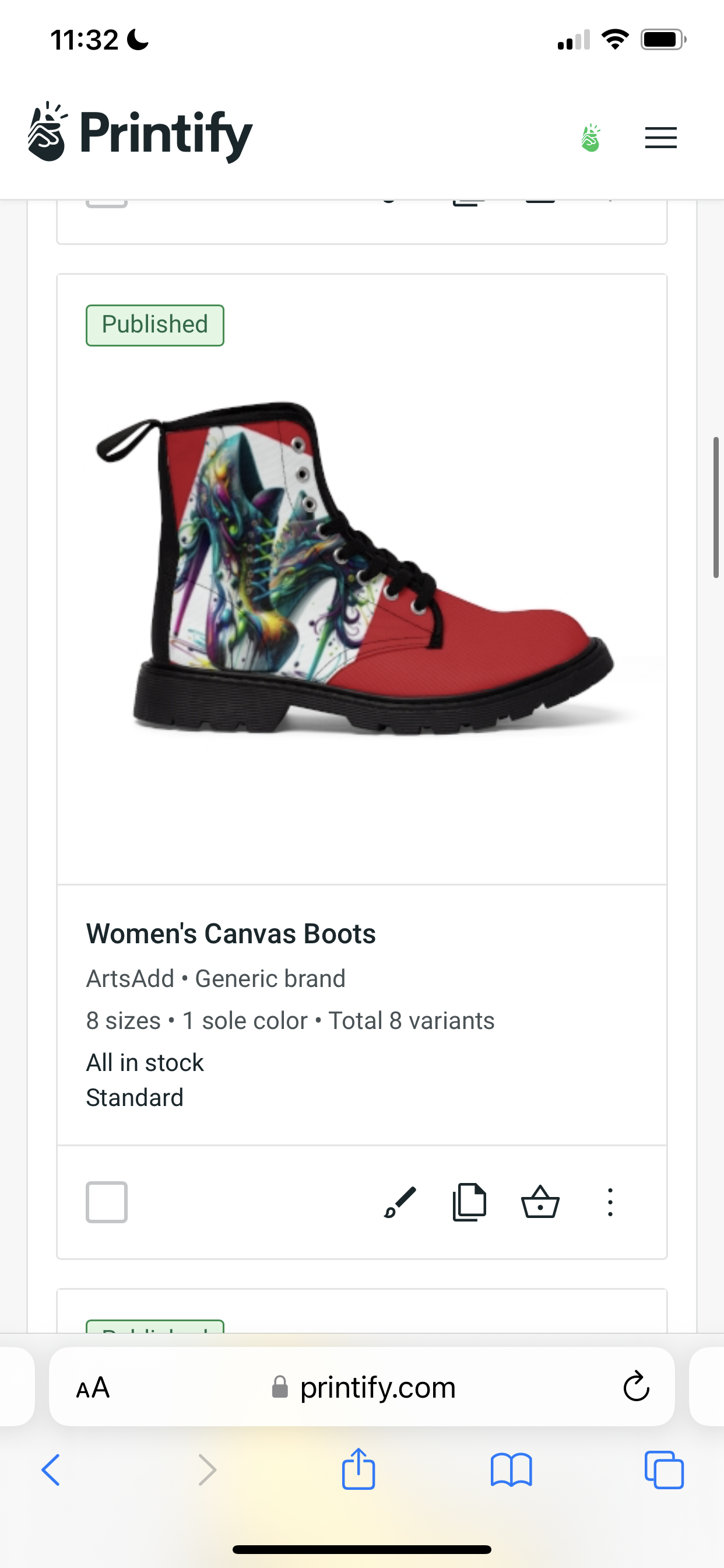Click the Printify logo in header
The width and height of the screenshot is (724, 1568).
click(140, 132)
